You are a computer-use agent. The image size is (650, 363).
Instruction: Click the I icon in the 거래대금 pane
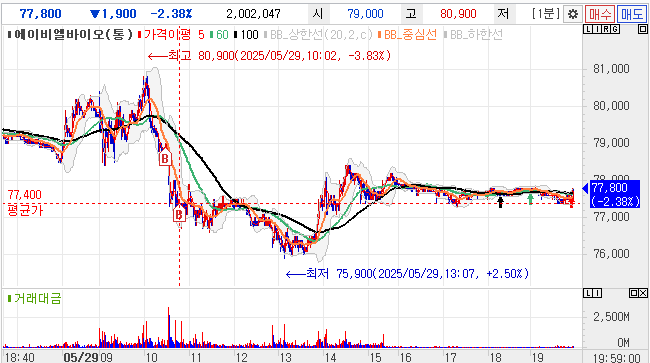pos(597,293)
